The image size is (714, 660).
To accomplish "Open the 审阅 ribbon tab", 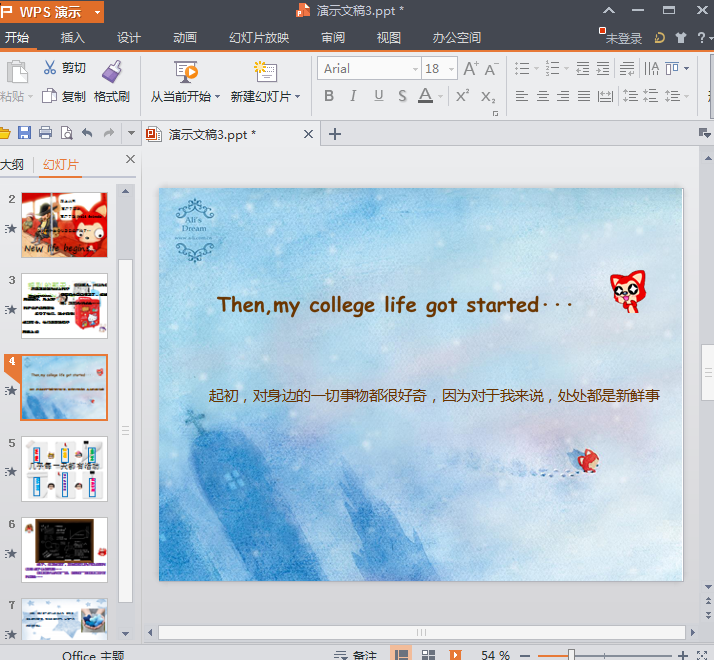I will pyautogui.click(x=333, y=37).
